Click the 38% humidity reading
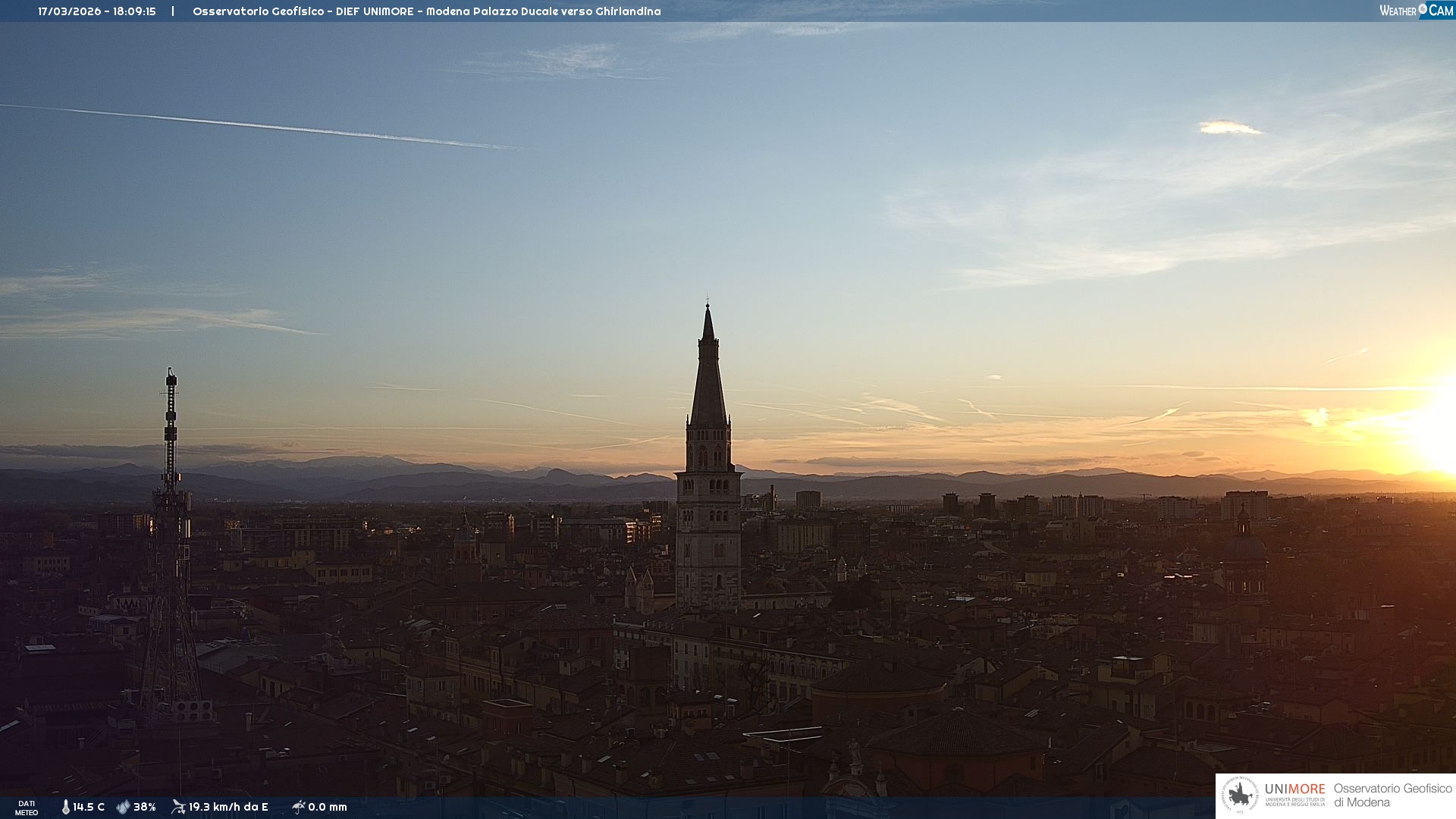This screenshot has width=1456, height=819. click(x=145, y=807)
